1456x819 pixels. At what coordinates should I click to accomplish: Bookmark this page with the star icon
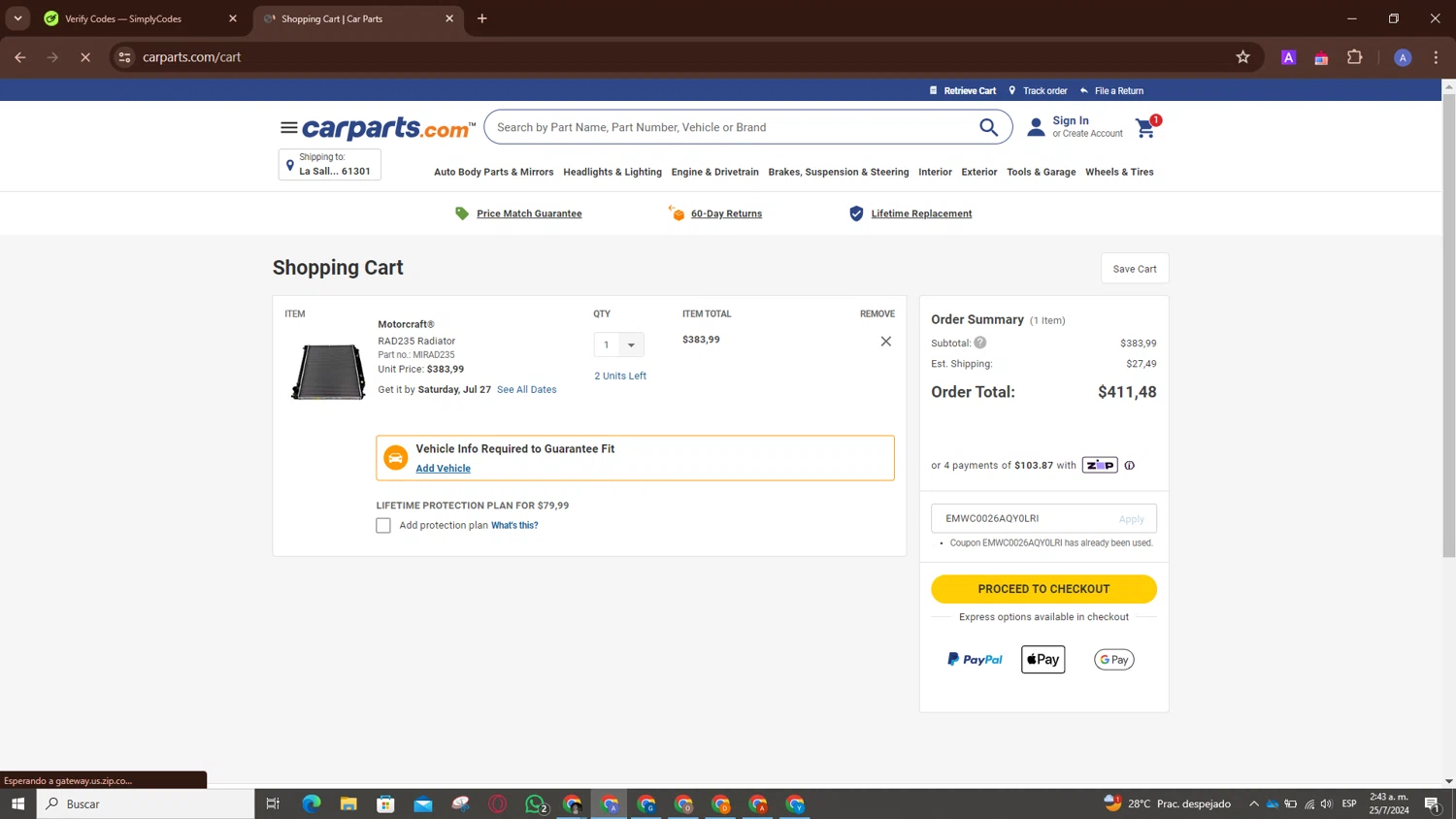[1242, 57]
